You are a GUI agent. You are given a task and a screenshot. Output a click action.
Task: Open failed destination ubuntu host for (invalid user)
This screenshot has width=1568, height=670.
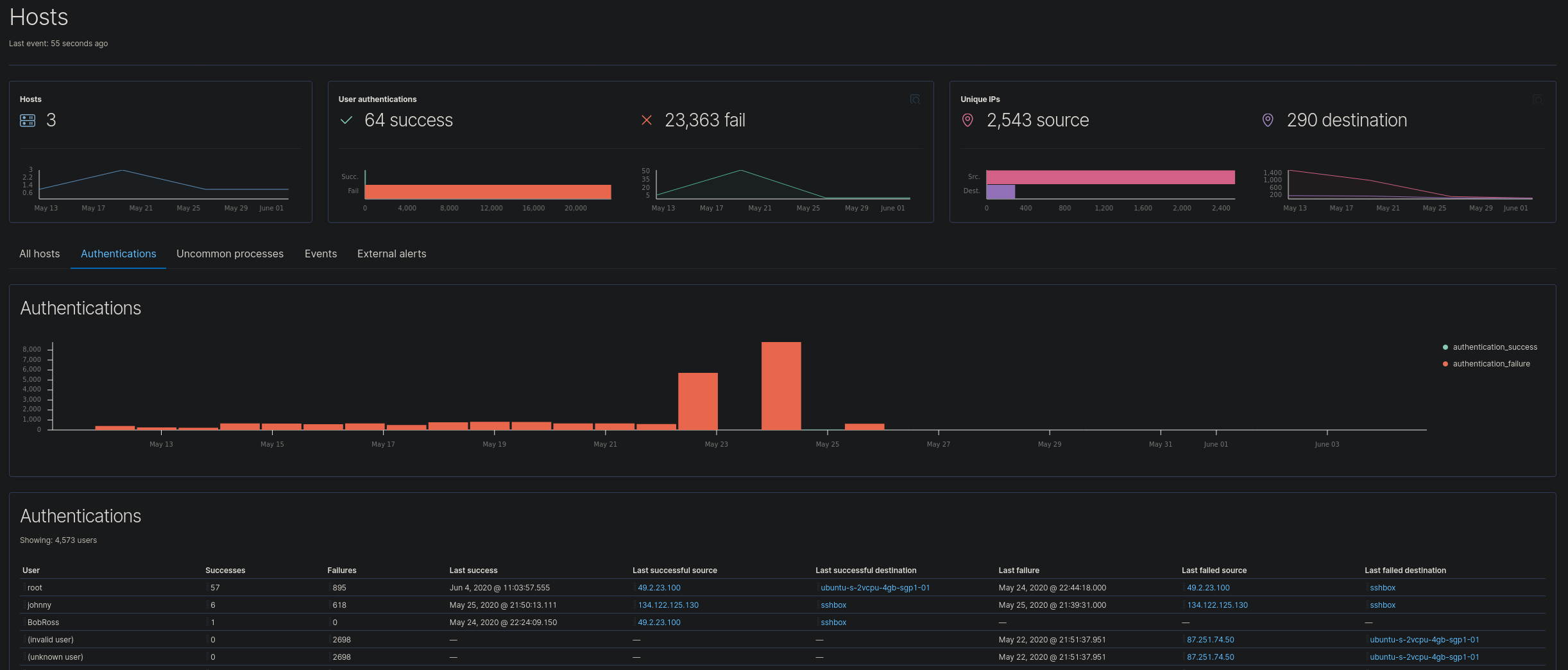(1424, 640)
